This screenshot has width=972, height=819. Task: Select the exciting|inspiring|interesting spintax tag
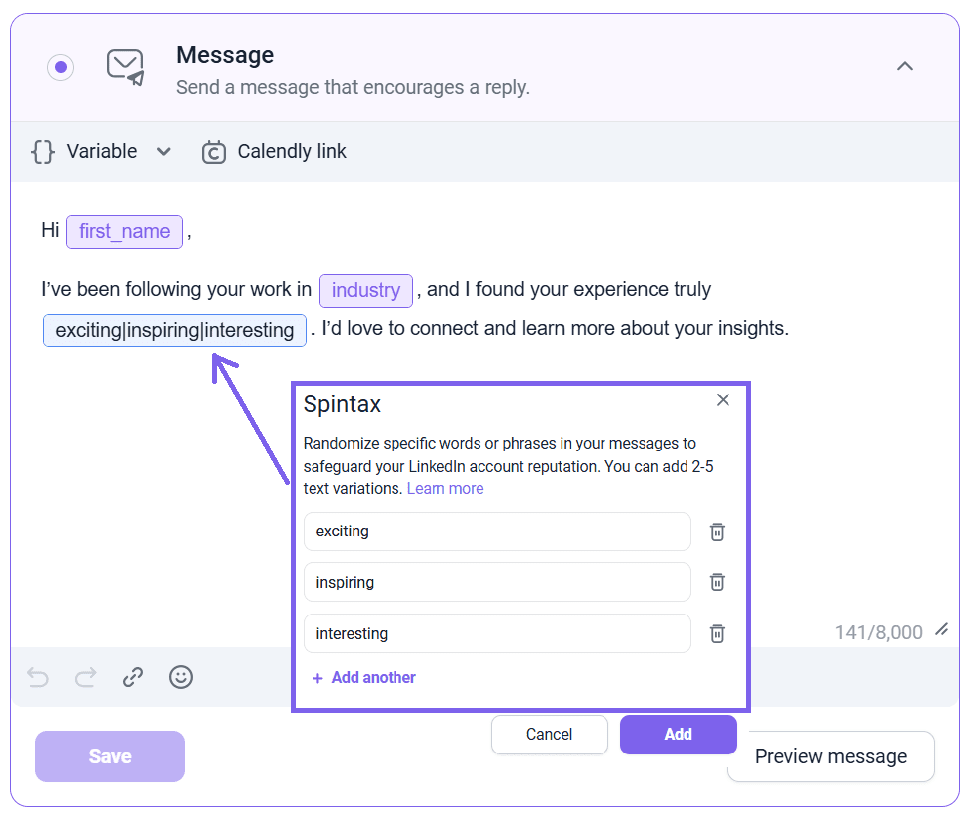point(175,330)
